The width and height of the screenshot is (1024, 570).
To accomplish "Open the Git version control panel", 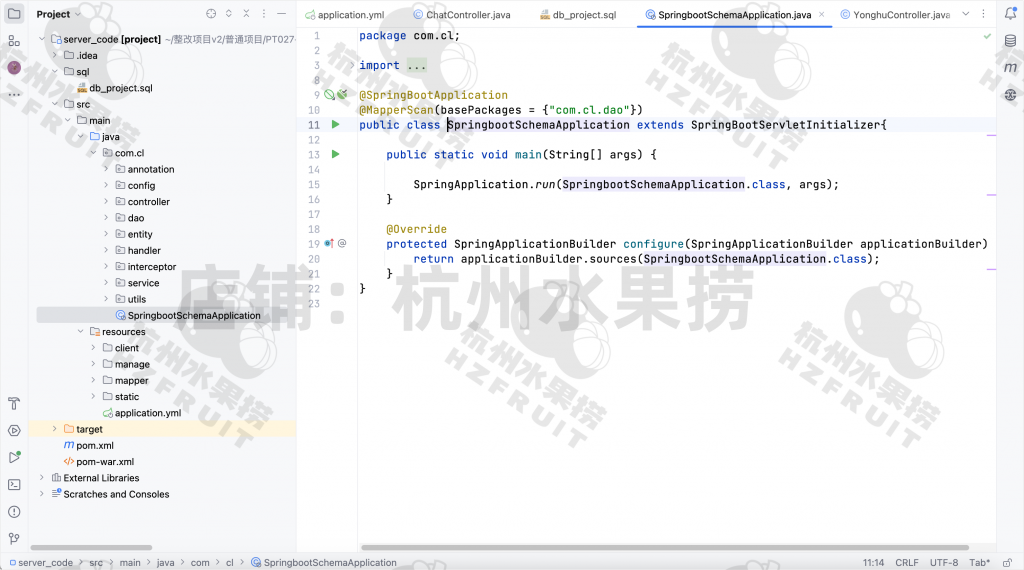I will (x=14, y=538).
